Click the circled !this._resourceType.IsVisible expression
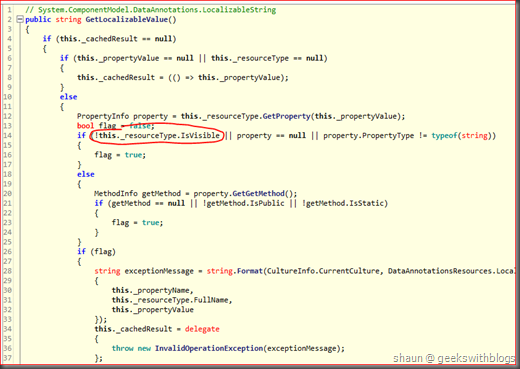Image resolution: width=520 pixels, height=369 pixels. coord(157,136)
